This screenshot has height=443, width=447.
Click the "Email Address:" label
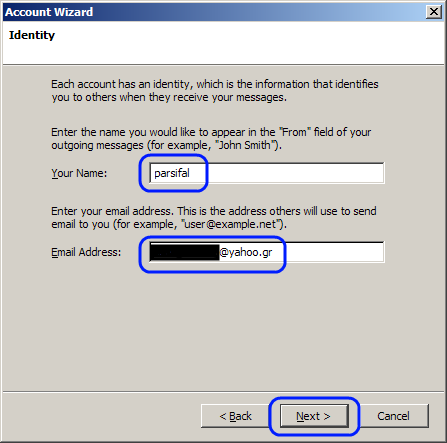tap(86, 252)
